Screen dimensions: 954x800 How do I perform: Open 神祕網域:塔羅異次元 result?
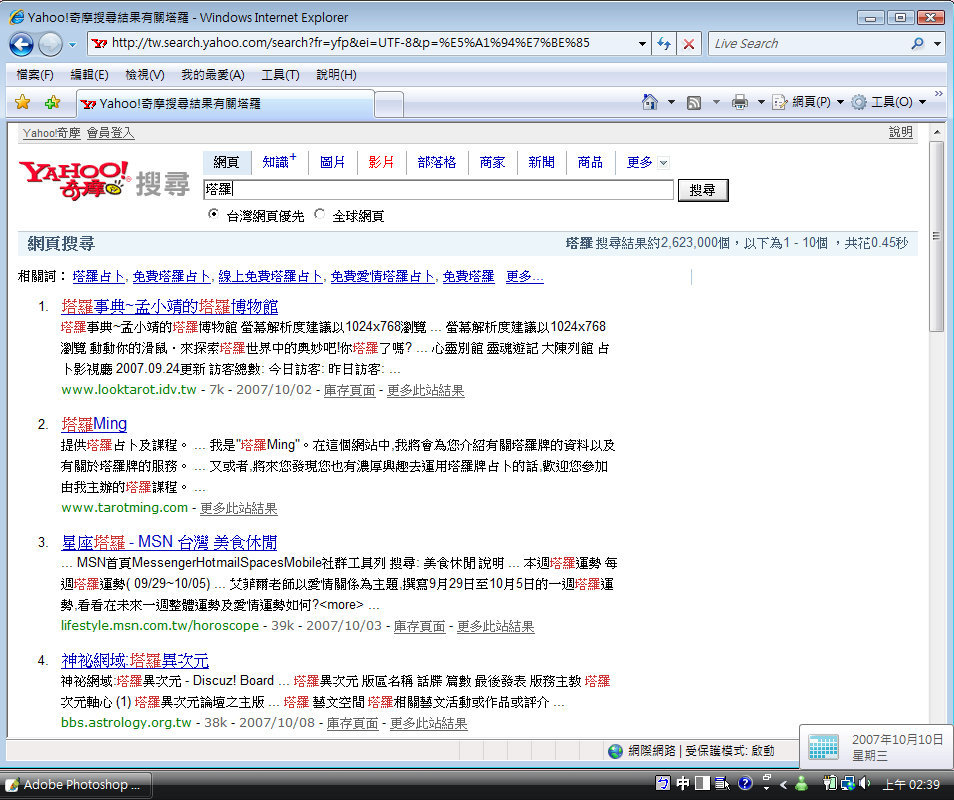(135, 660)
